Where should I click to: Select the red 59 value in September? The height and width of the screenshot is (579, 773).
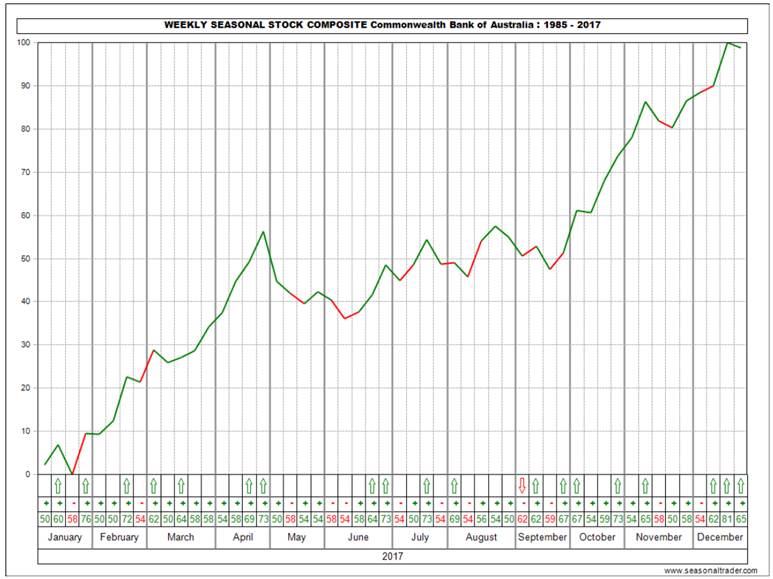point(550,519)
